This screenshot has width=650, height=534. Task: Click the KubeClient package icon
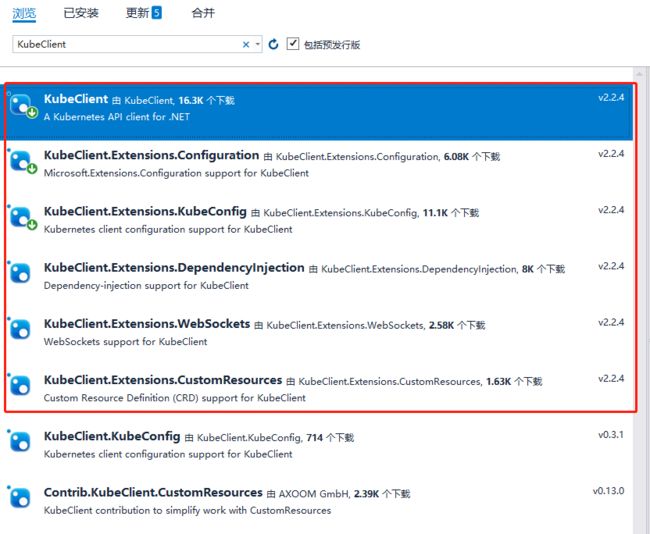click(21, 104)
